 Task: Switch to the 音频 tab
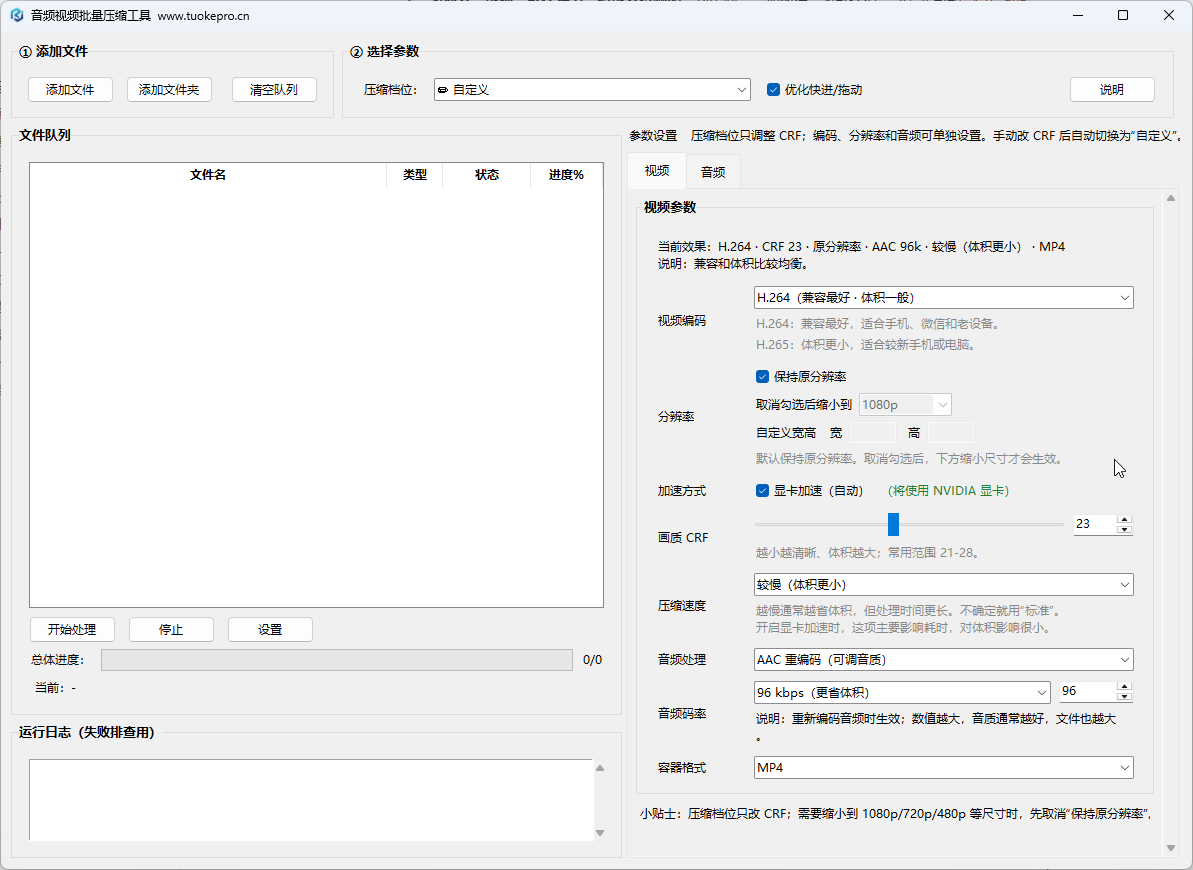point(713,172)
